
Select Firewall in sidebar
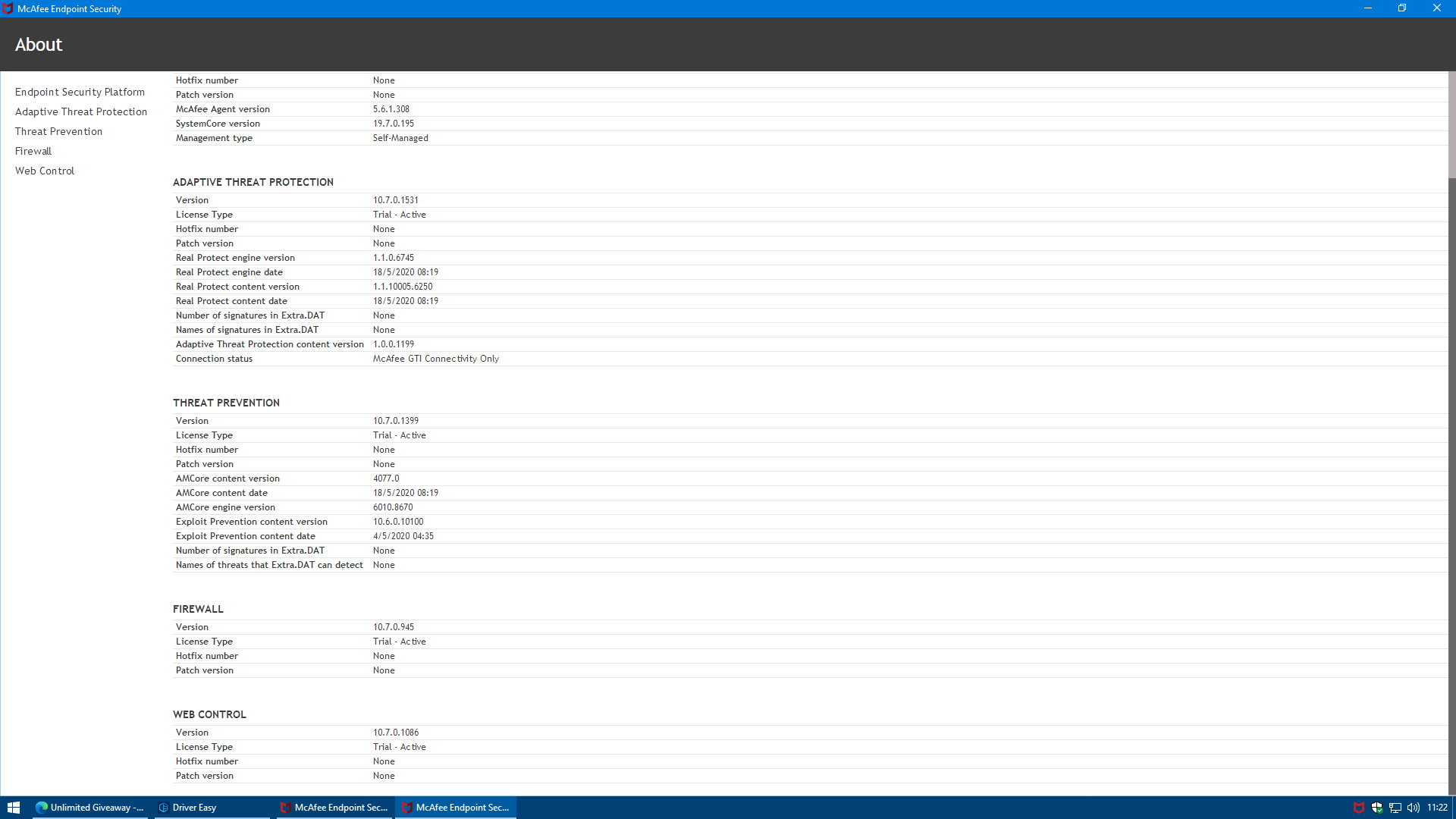tap(33, 151)
